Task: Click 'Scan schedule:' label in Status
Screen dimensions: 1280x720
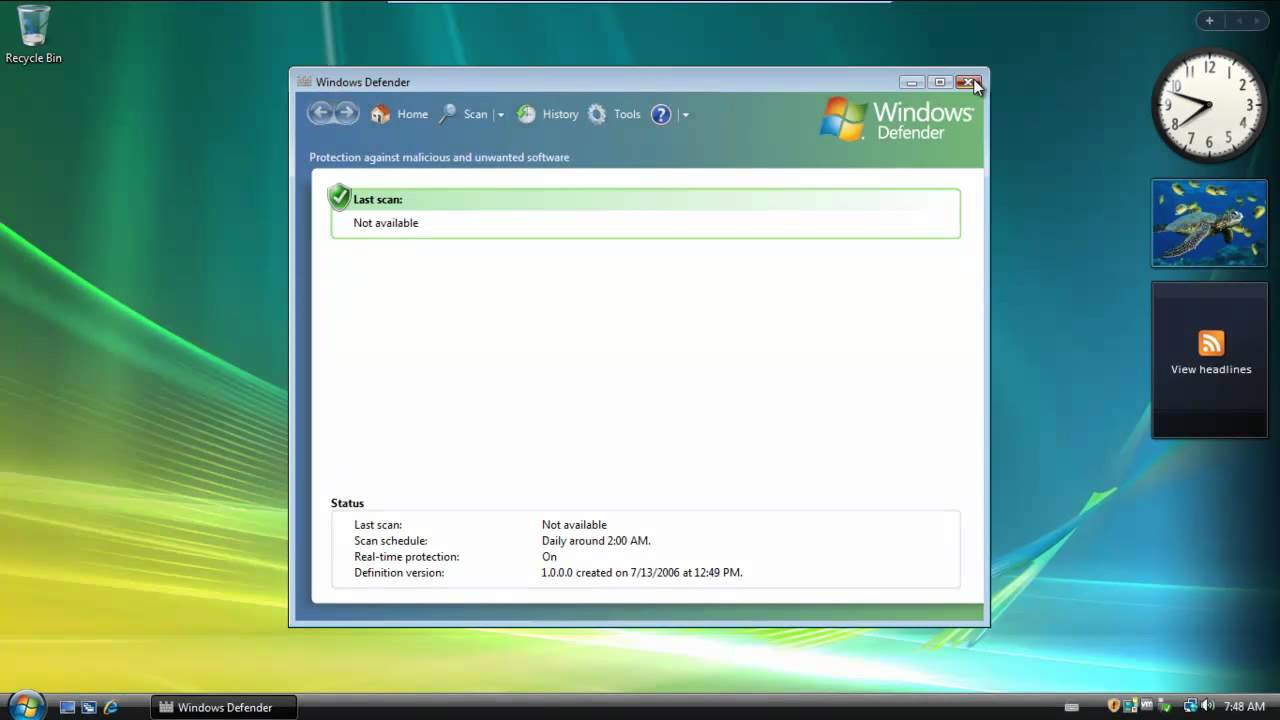Action: (390, 541)
